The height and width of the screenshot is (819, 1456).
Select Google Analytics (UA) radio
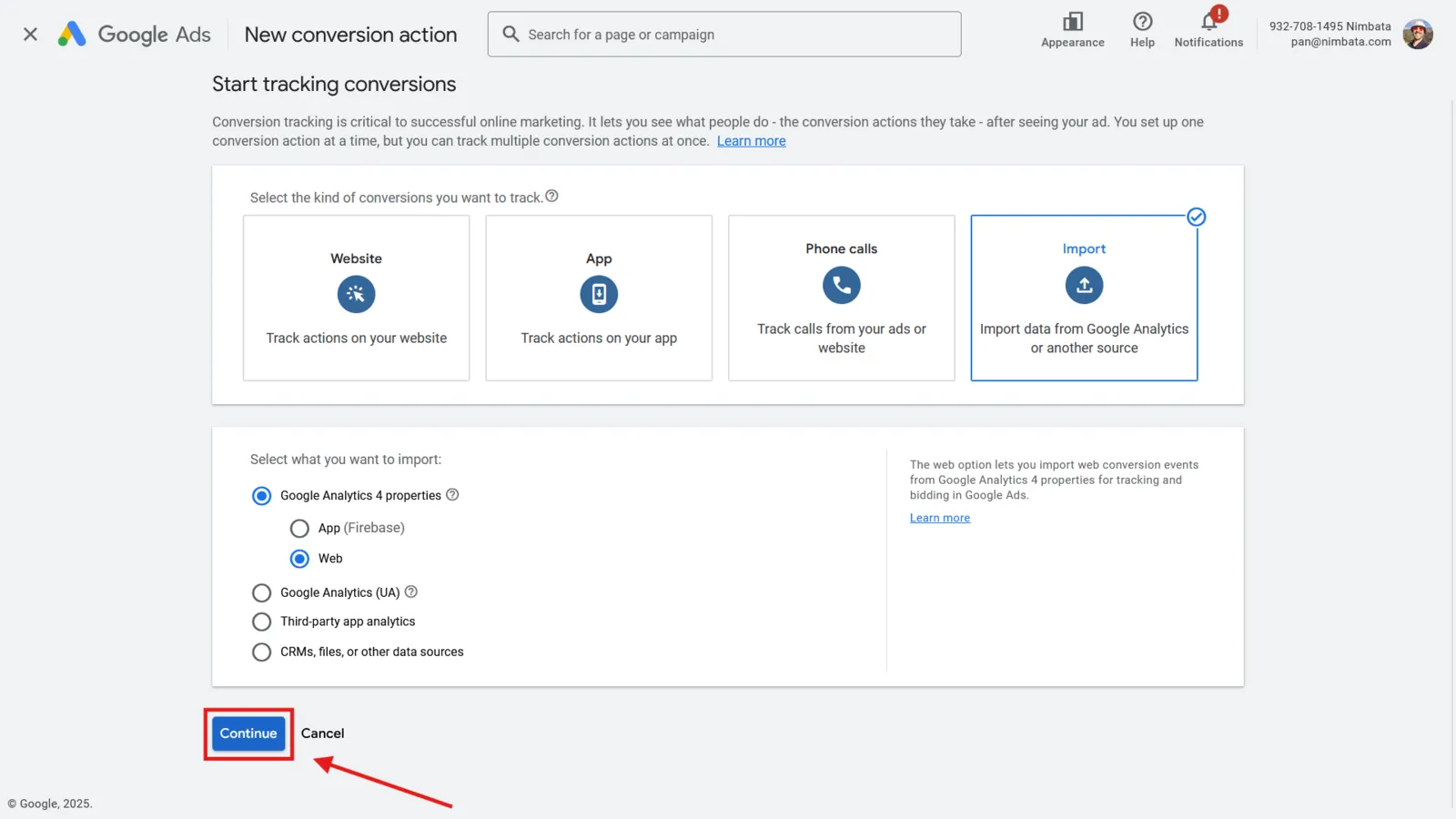point(261,593)
